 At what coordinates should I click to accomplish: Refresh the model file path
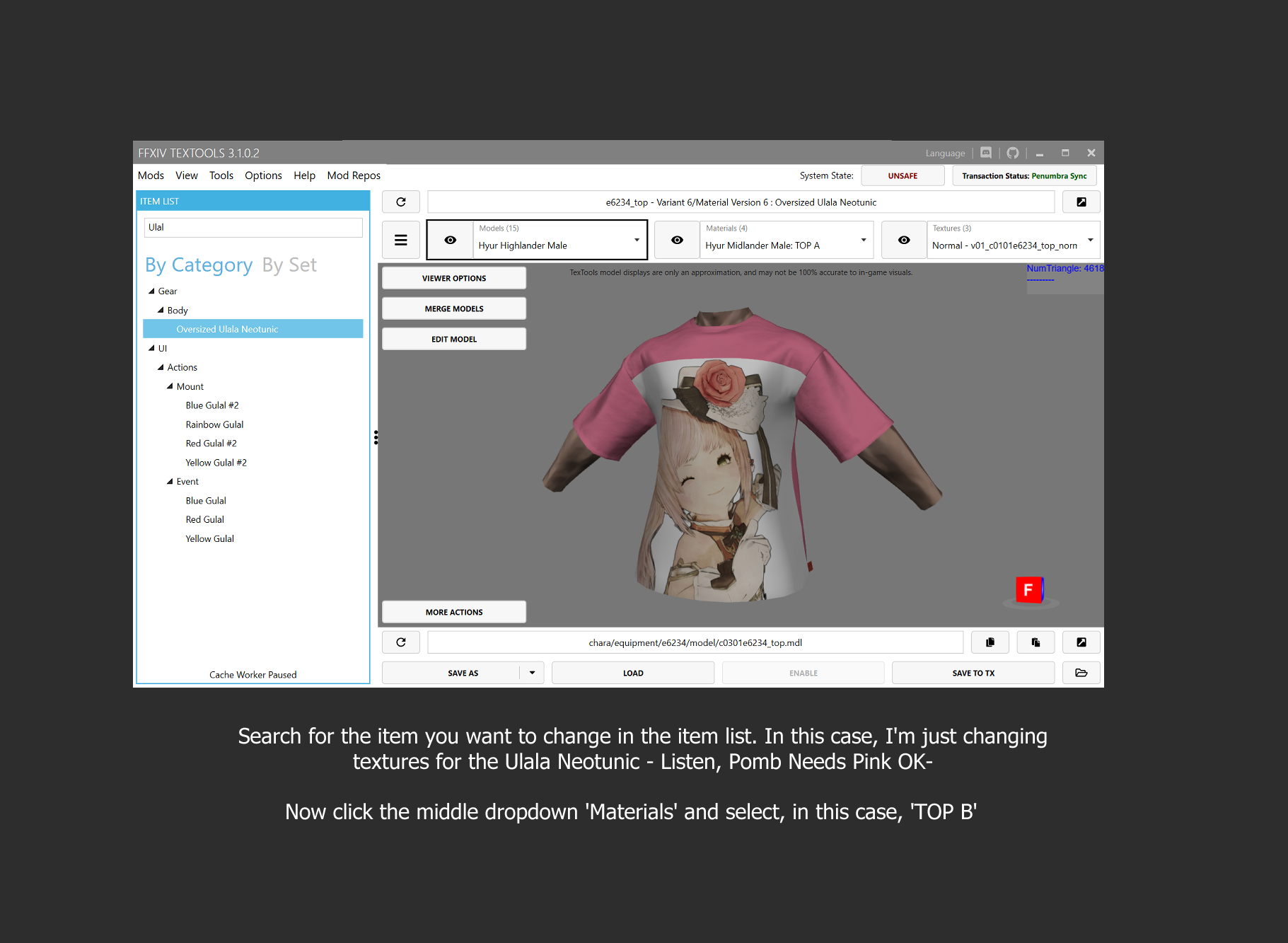pos(401,642)
